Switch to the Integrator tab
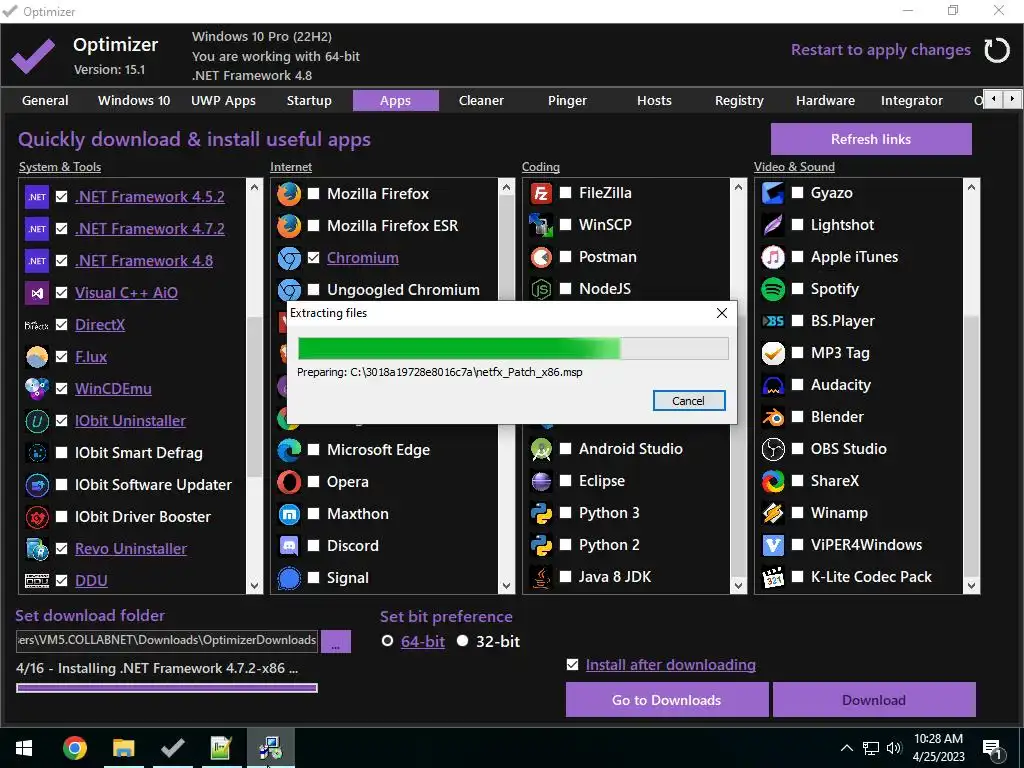 [x=912, y=101]
